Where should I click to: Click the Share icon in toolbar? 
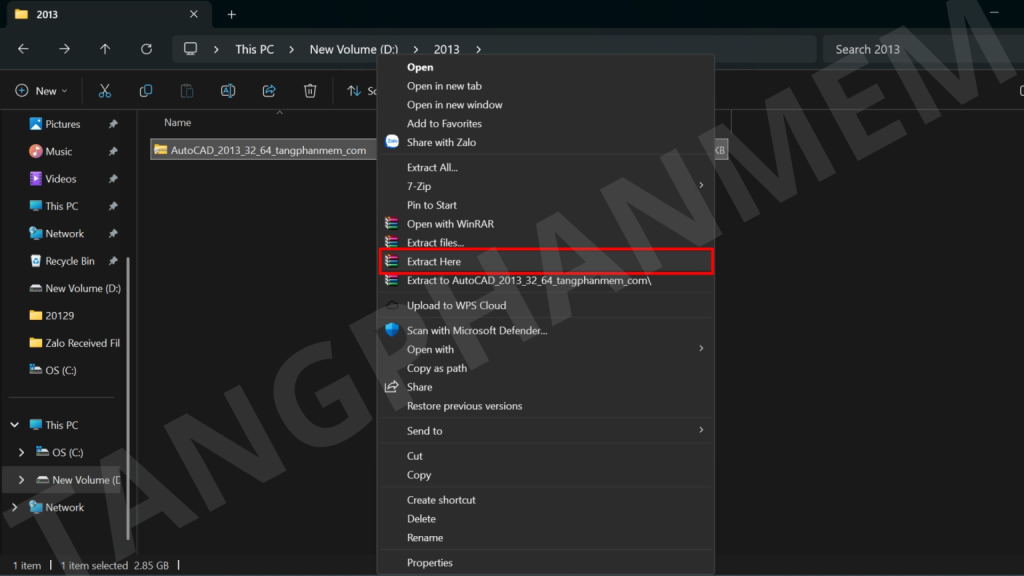[x=269, y=91]
